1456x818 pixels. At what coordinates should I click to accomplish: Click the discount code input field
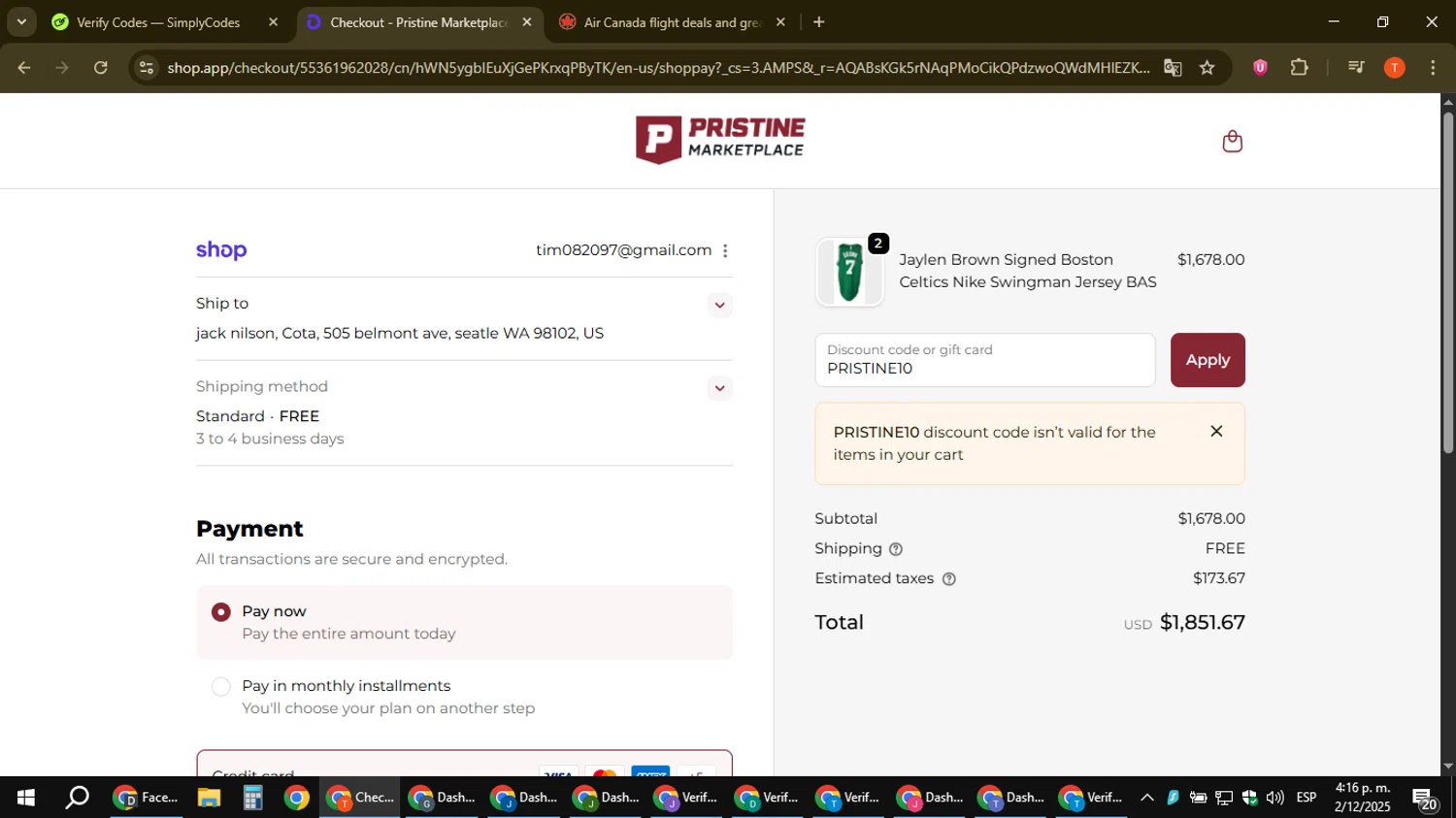(x=985, y=360)
